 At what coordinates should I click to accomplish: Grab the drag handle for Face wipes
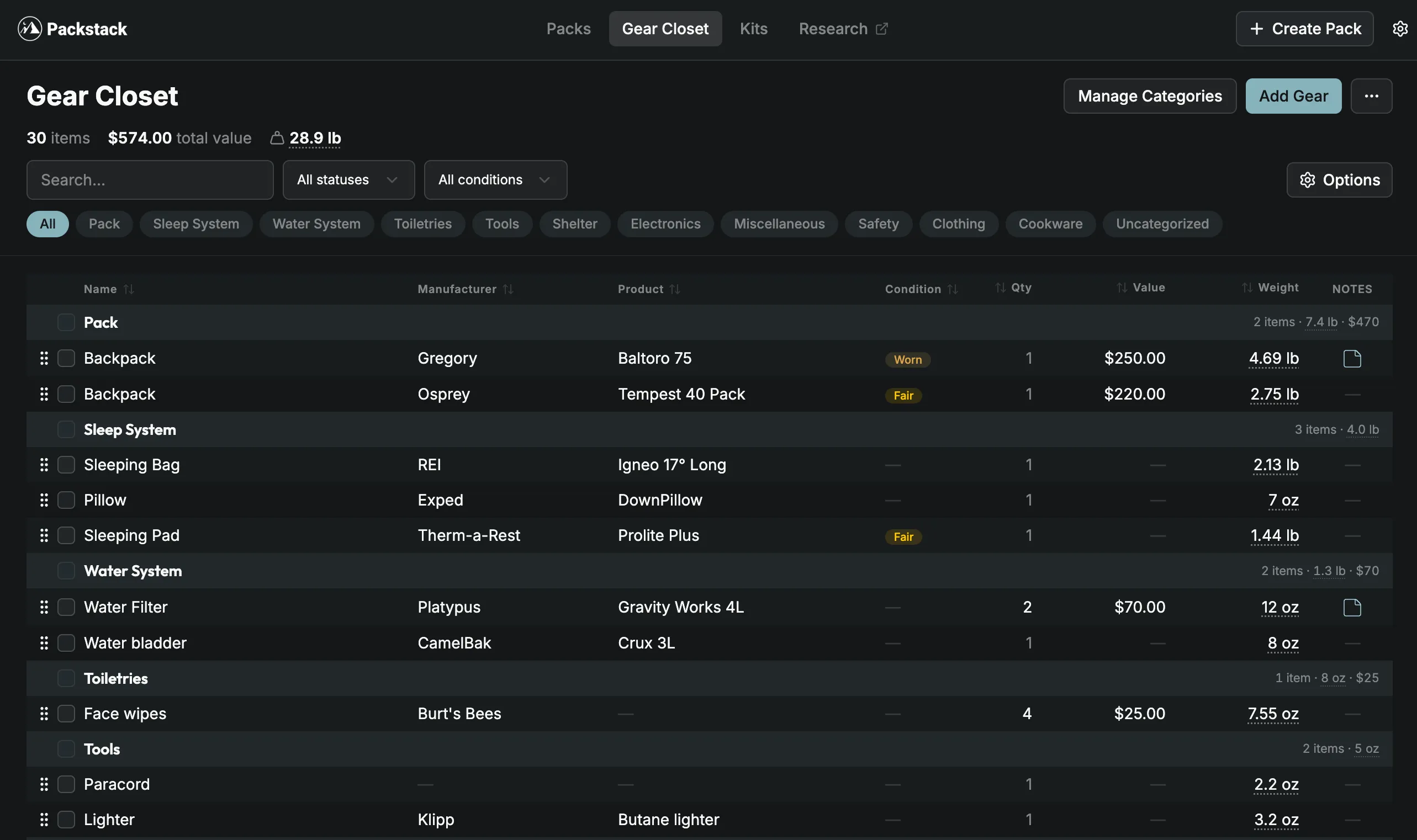pyautogui.click(x=44, y=713)
